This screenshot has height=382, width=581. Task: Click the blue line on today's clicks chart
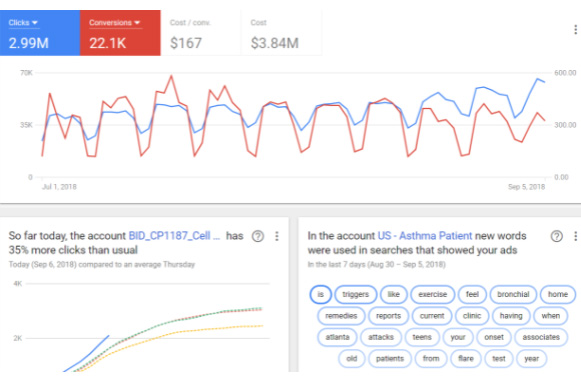[x=87, y=355]
